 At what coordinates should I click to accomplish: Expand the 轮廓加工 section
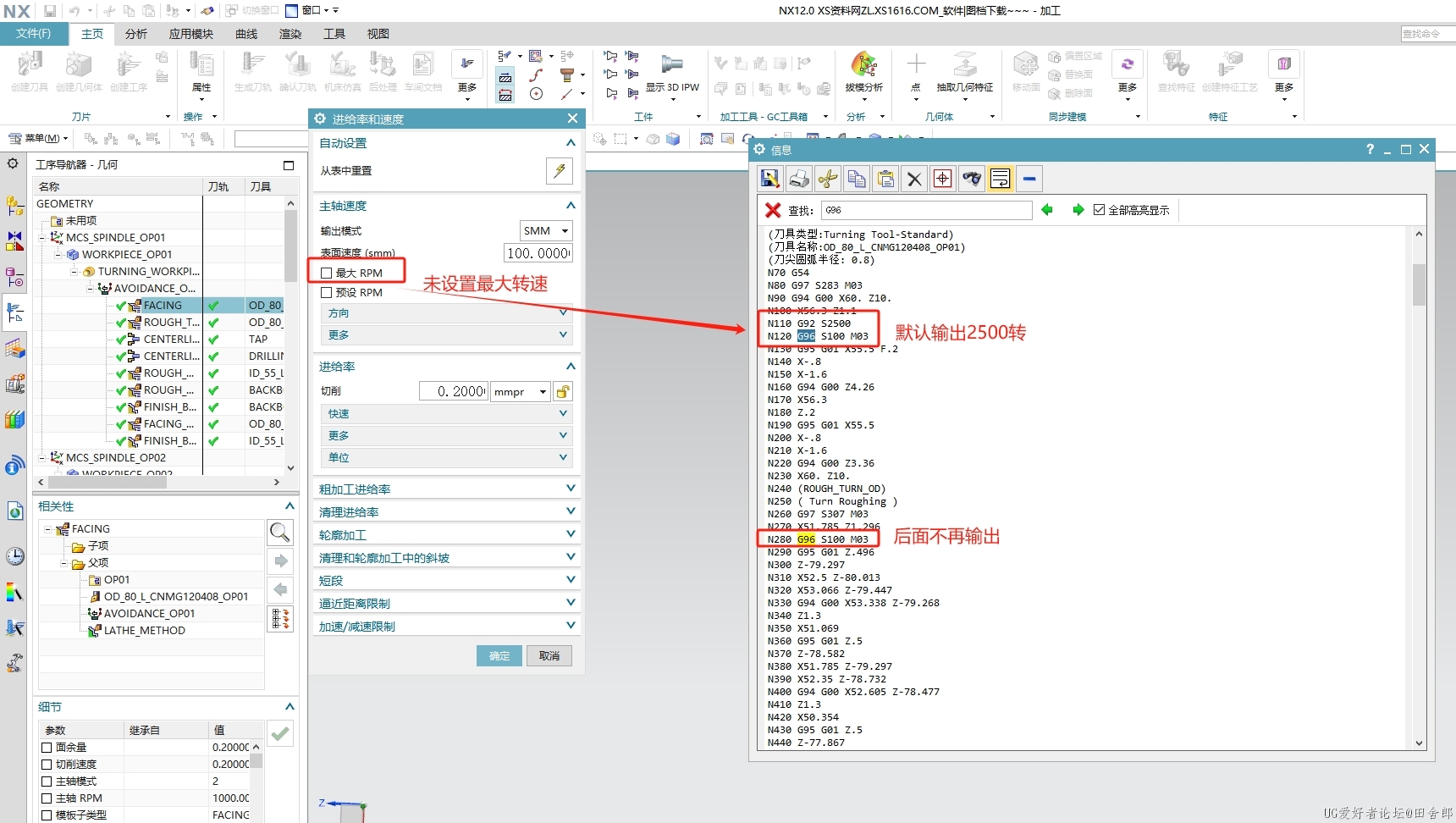pos(446,535)
